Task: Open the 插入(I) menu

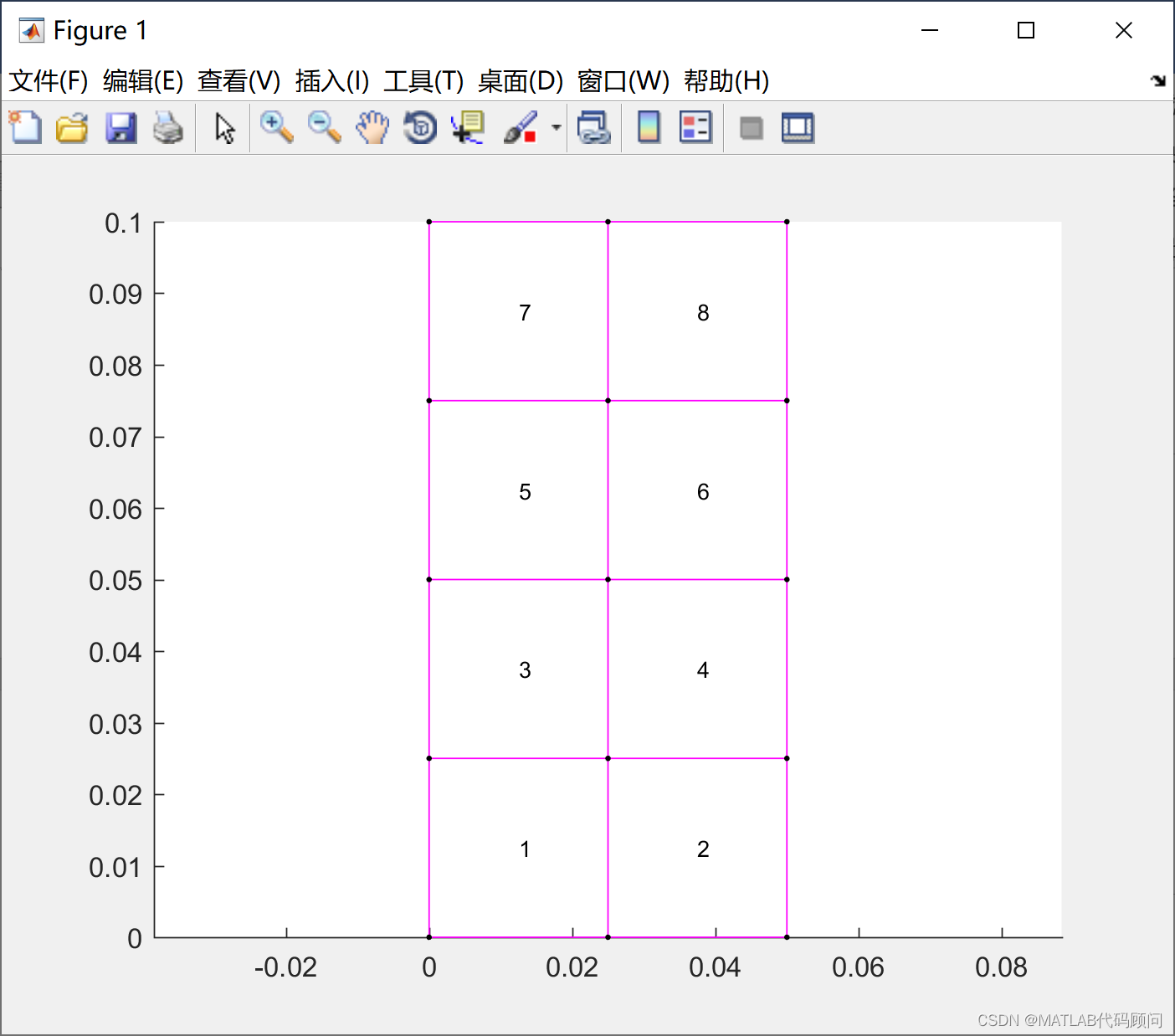Action: coord(331,80)
